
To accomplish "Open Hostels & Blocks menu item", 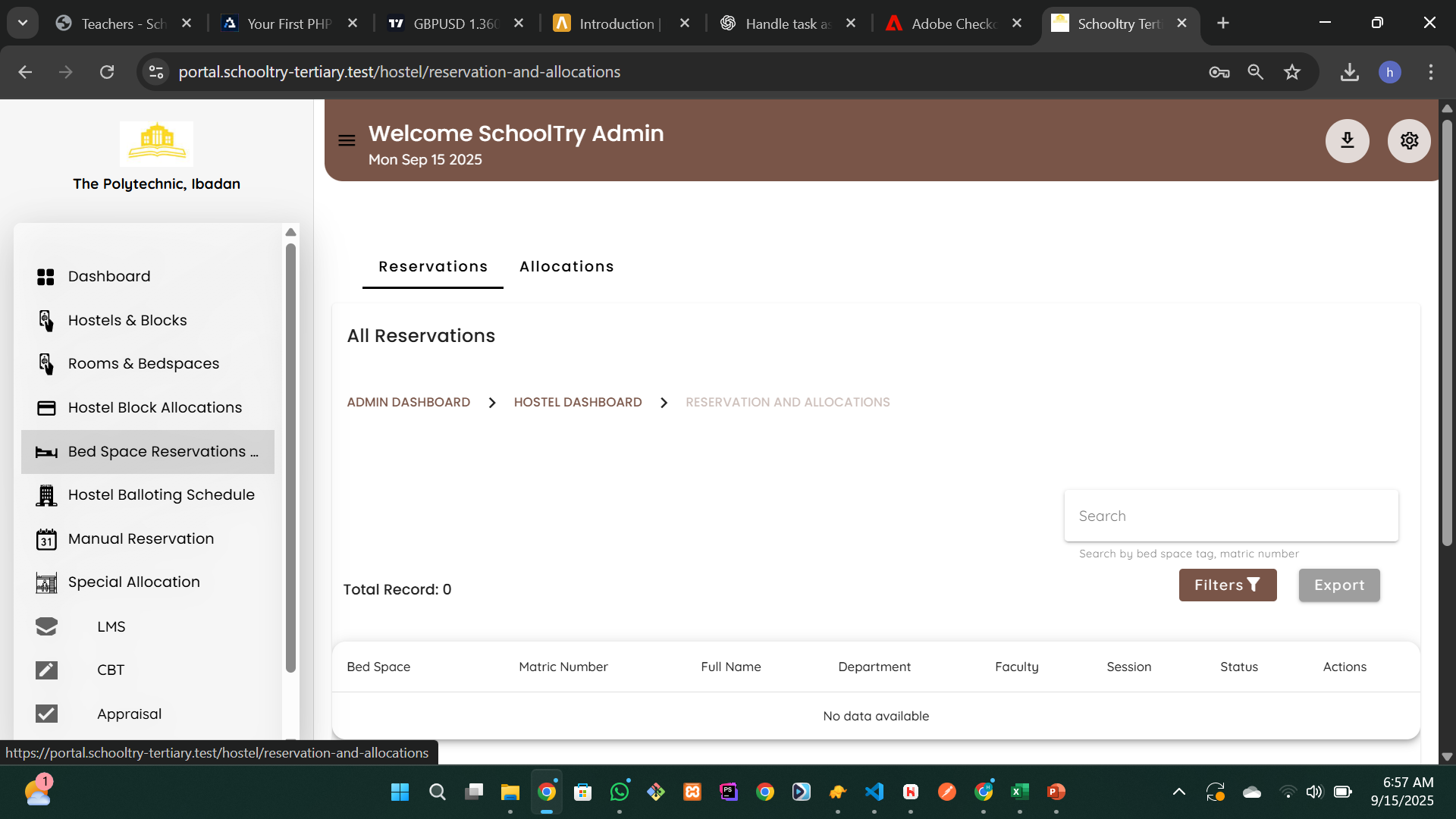I will (148, 321).
